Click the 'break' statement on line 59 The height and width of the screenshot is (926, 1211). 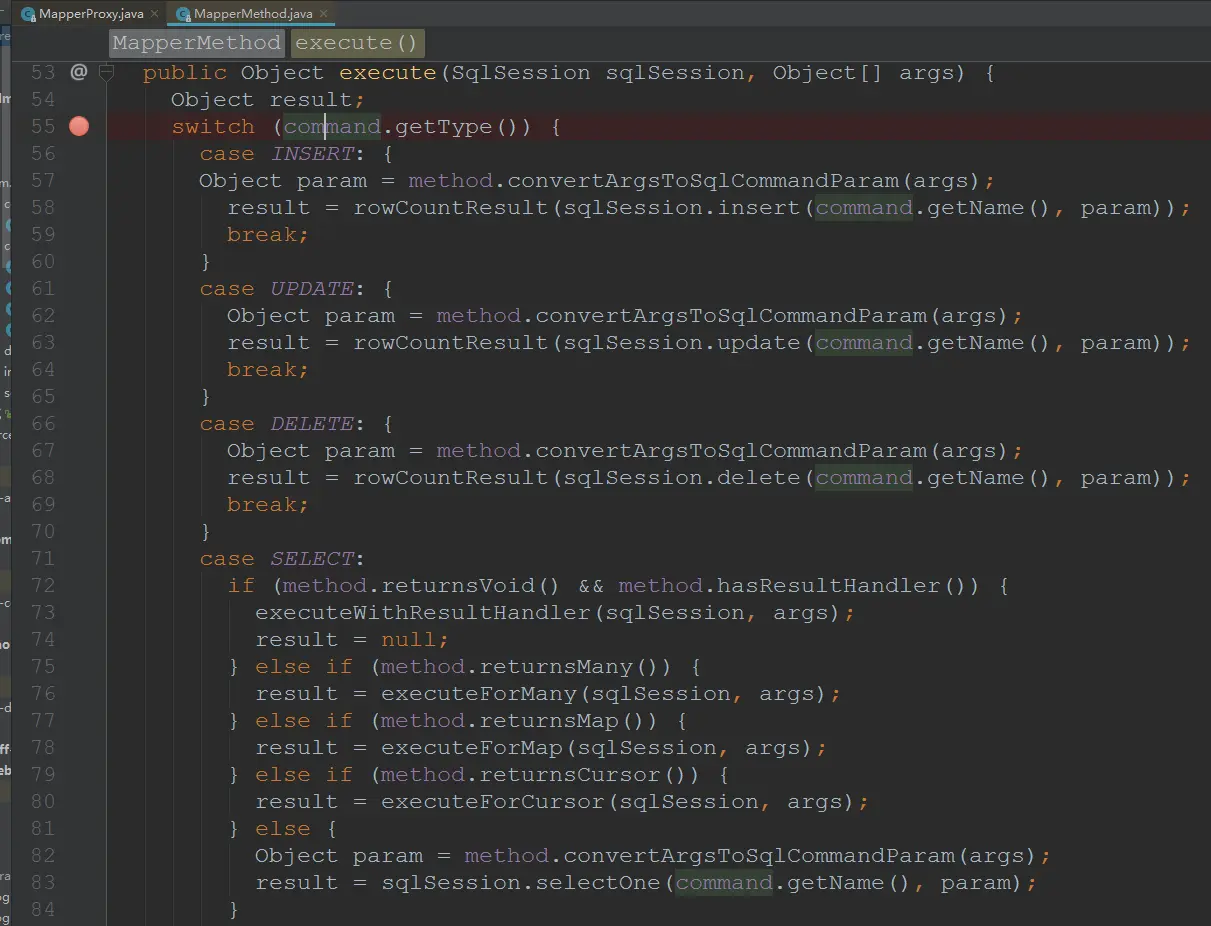click(262, 234)
